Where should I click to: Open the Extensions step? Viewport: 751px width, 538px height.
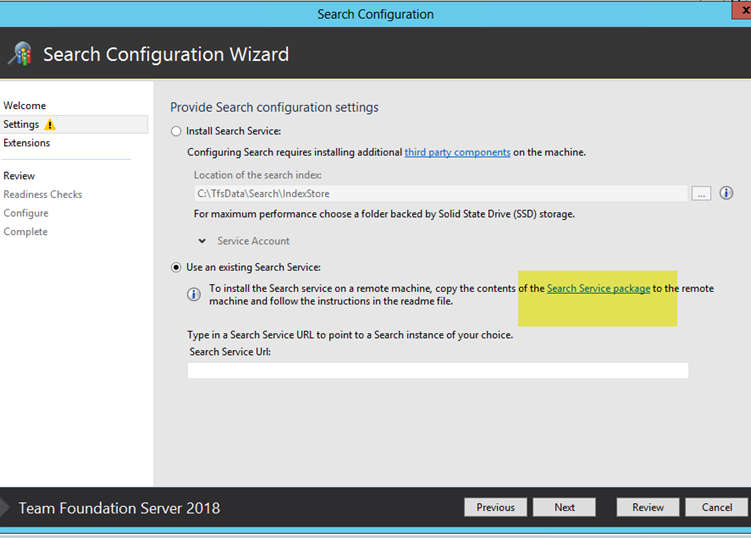(x=27, y=143)
